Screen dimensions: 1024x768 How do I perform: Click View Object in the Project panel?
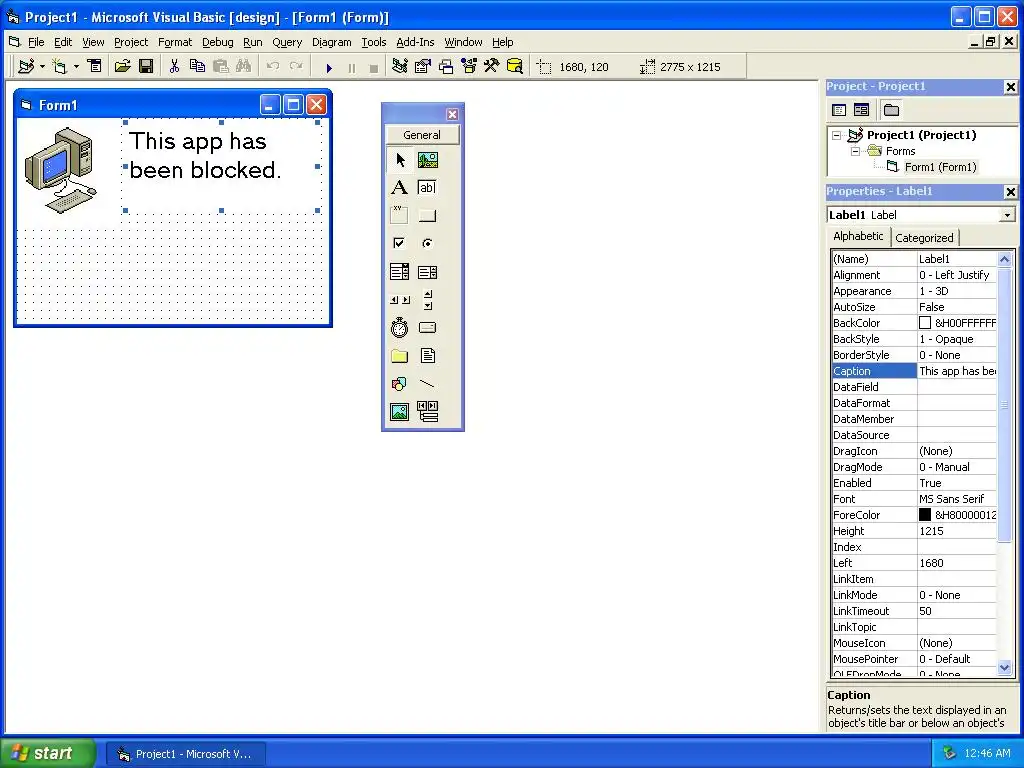861,110
